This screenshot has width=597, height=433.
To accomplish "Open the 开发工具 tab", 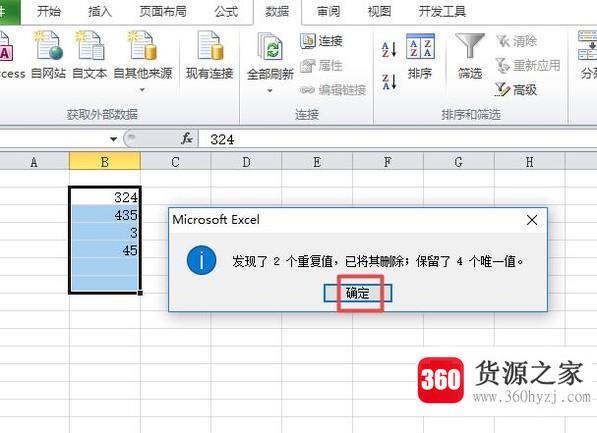I will coord(442,11).
